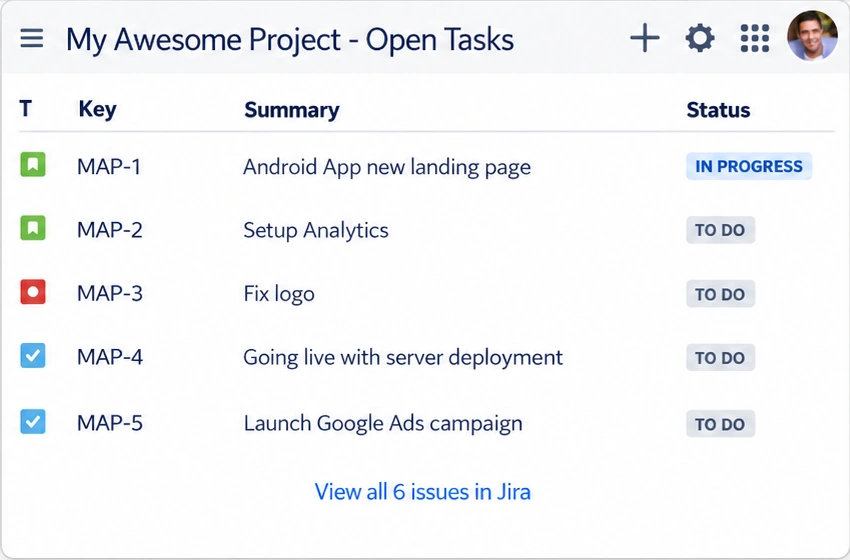Open the hamburger menu

coord(32,38)
